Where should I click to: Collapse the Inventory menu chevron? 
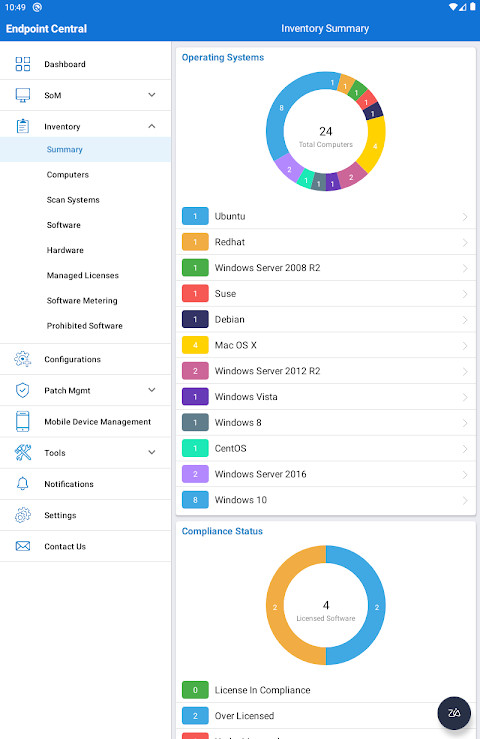152,126
